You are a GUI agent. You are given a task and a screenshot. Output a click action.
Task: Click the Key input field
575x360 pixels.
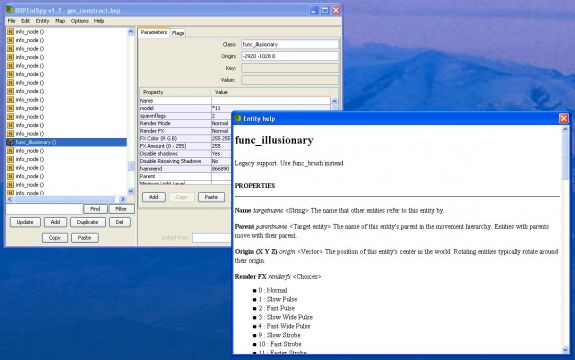coord(290,68)
